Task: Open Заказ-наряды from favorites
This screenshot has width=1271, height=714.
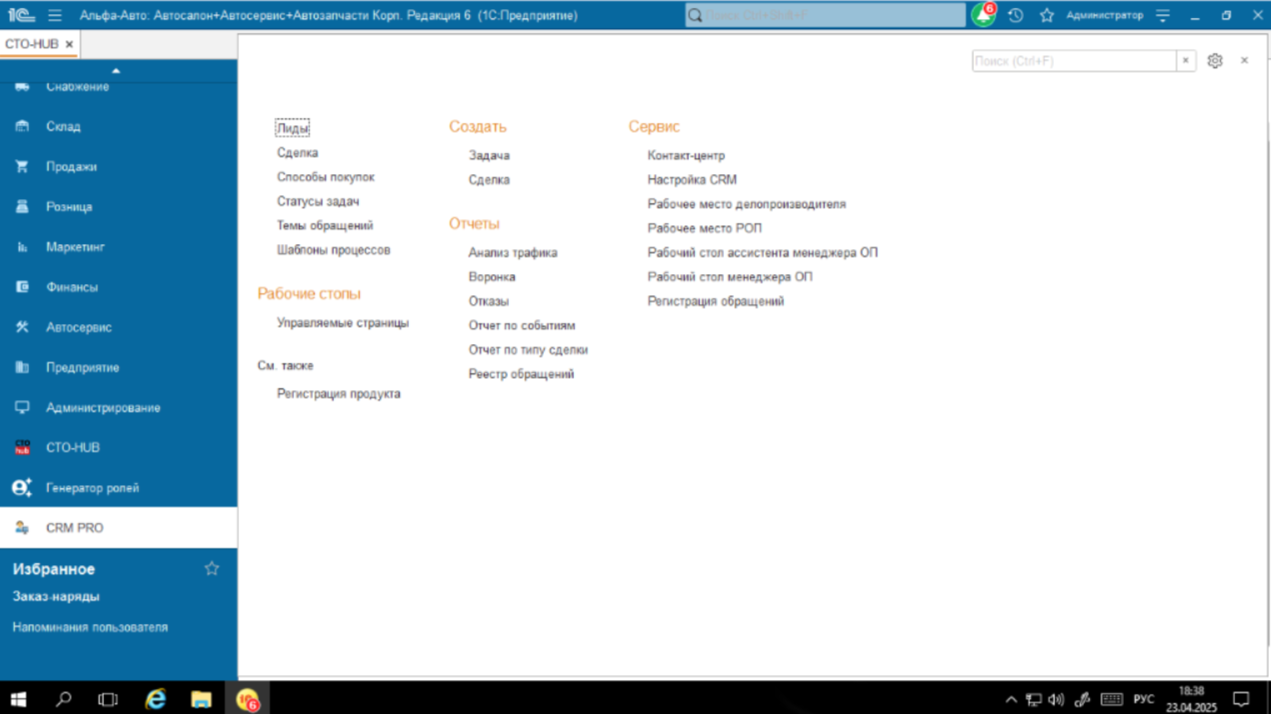Action: 56,597
